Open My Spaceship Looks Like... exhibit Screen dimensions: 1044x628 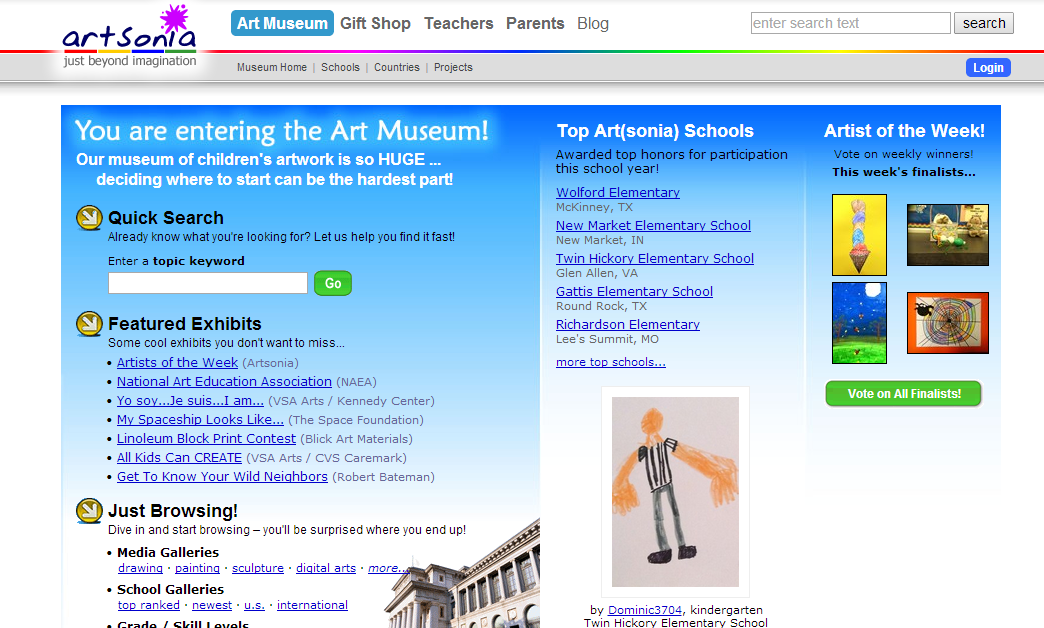click(x=200, y=420)
